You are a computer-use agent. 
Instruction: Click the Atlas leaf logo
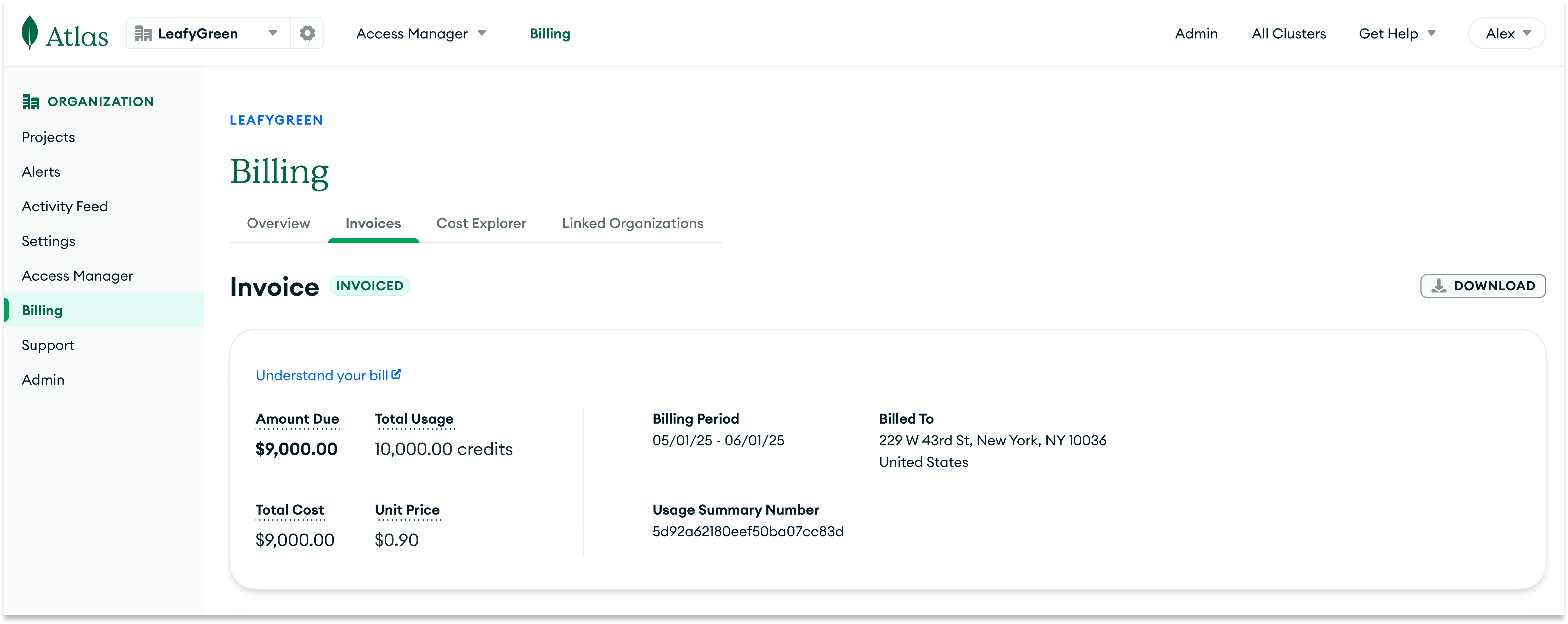pyautogui.click(x=30, y=33)
